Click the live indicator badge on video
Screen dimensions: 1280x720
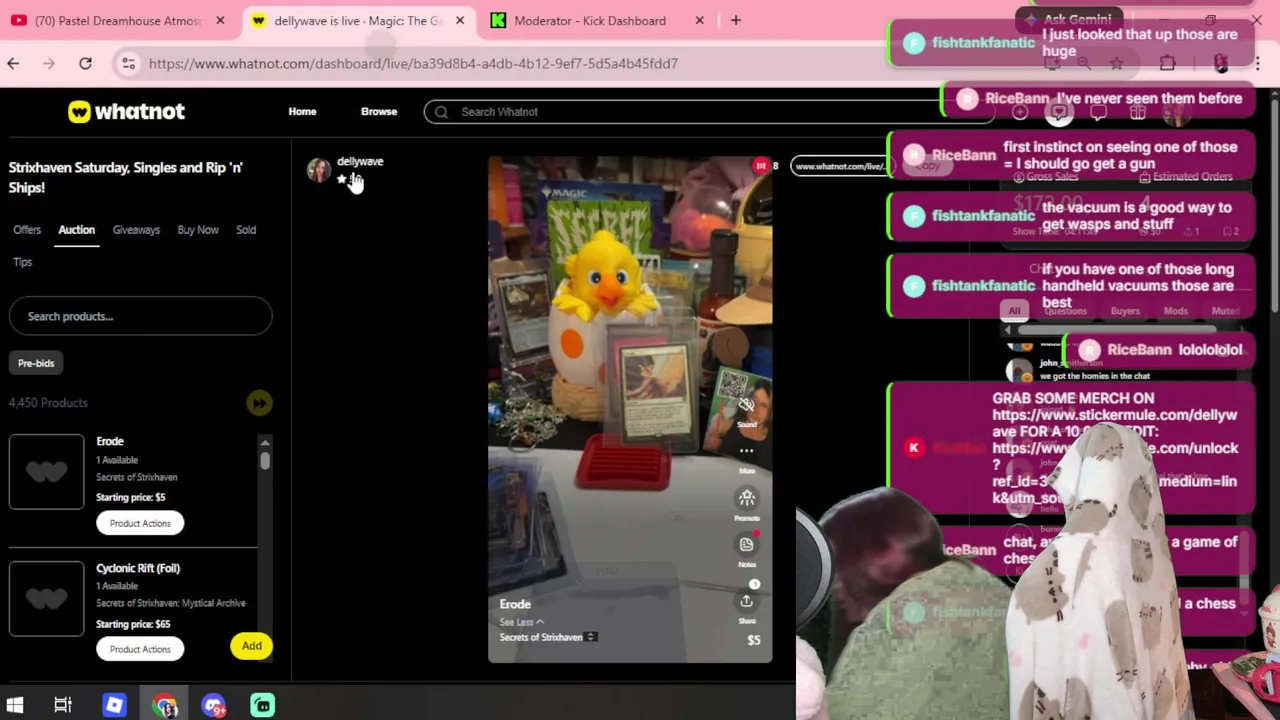click(761, 166)
